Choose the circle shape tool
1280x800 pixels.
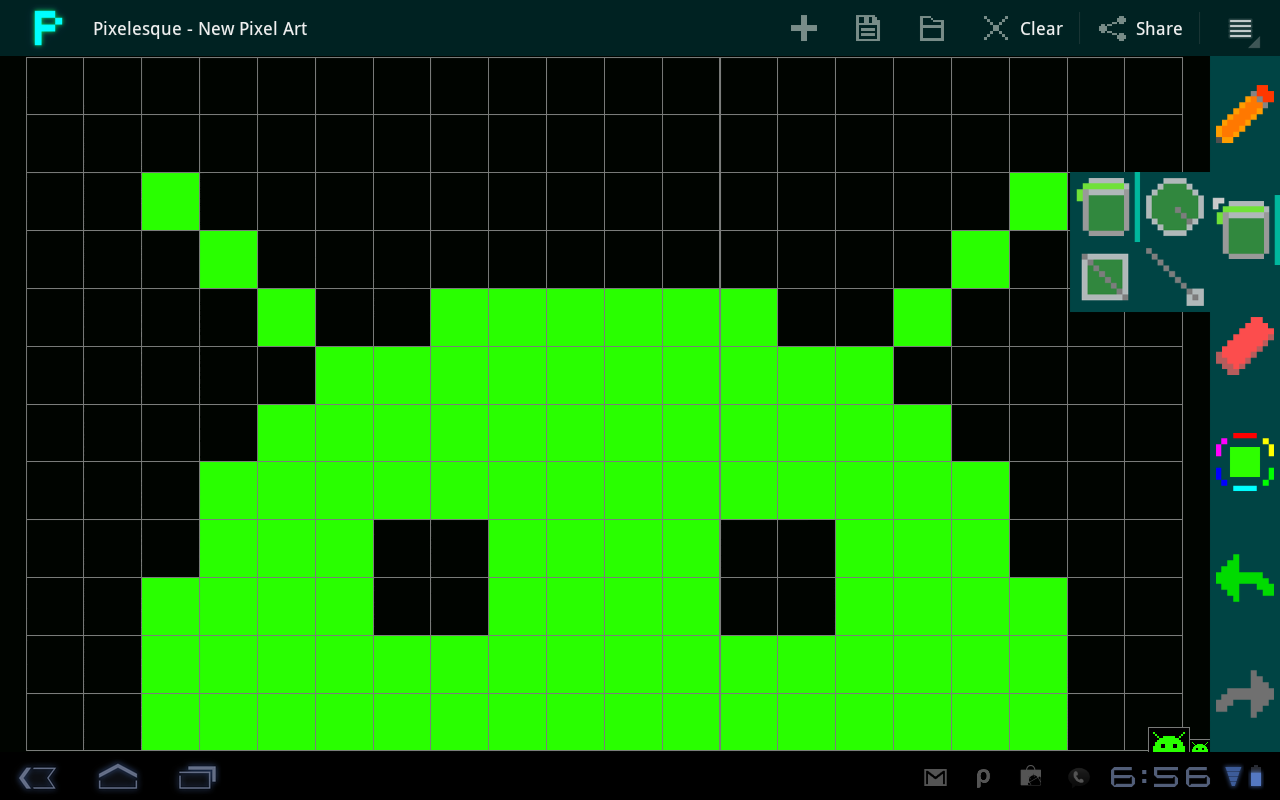point(1174,207)
